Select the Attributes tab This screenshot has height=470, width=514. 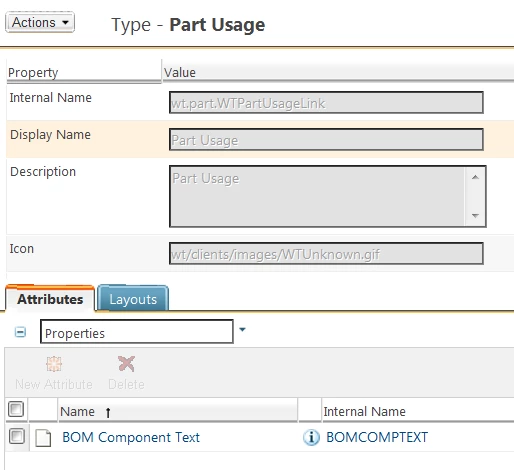click(50, 299)
